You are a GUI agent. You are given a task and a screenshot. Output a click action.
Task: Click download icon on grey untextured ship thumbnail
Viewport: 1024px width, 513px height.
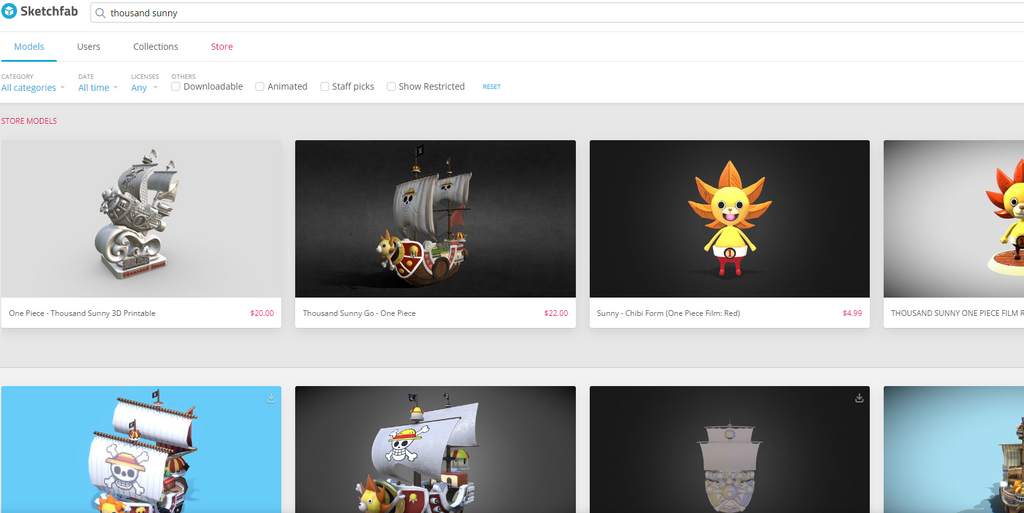coord(859,398)
